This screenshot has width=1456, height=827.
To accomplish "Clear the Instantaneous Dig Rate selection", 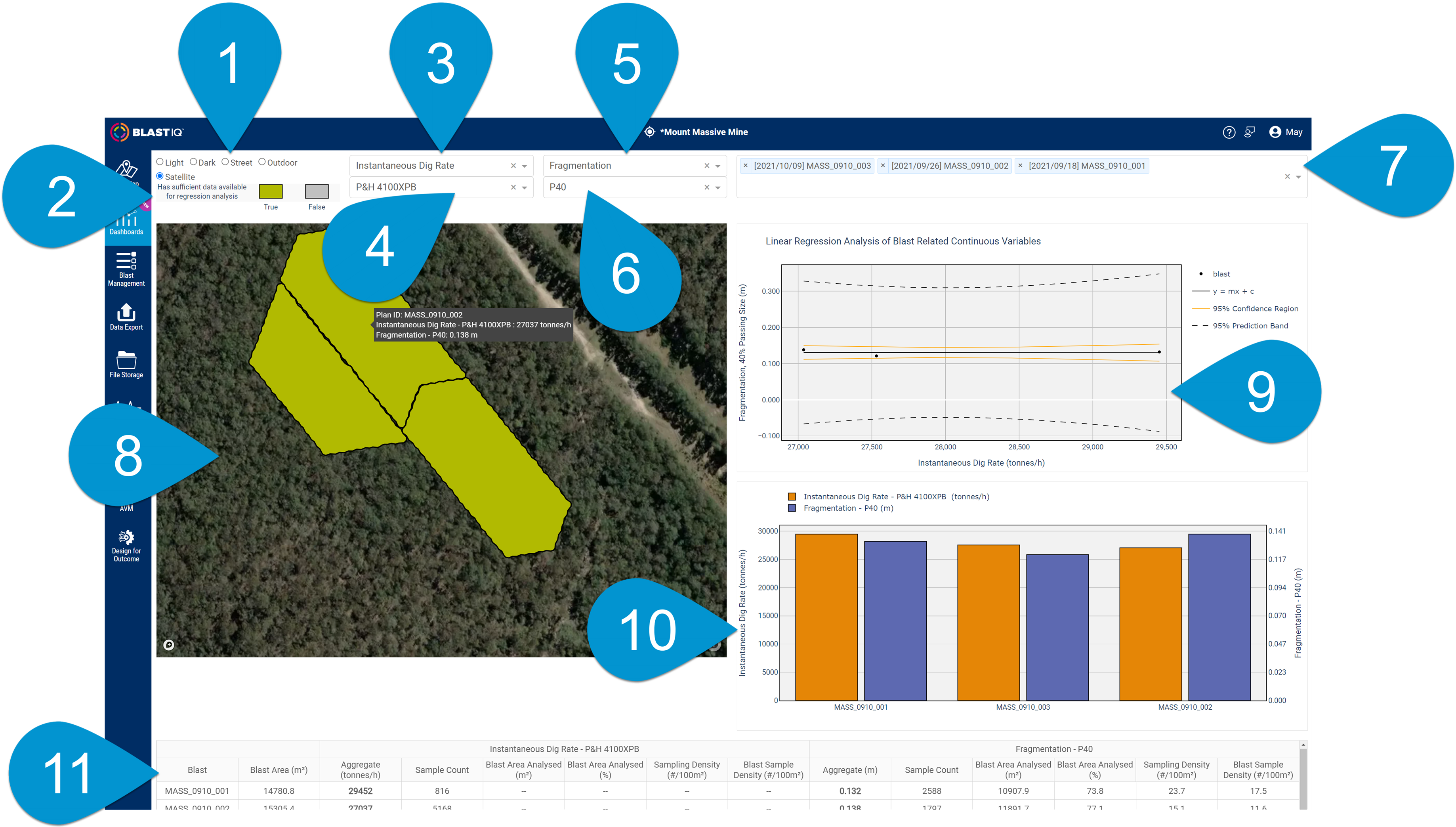I will 513,166.
